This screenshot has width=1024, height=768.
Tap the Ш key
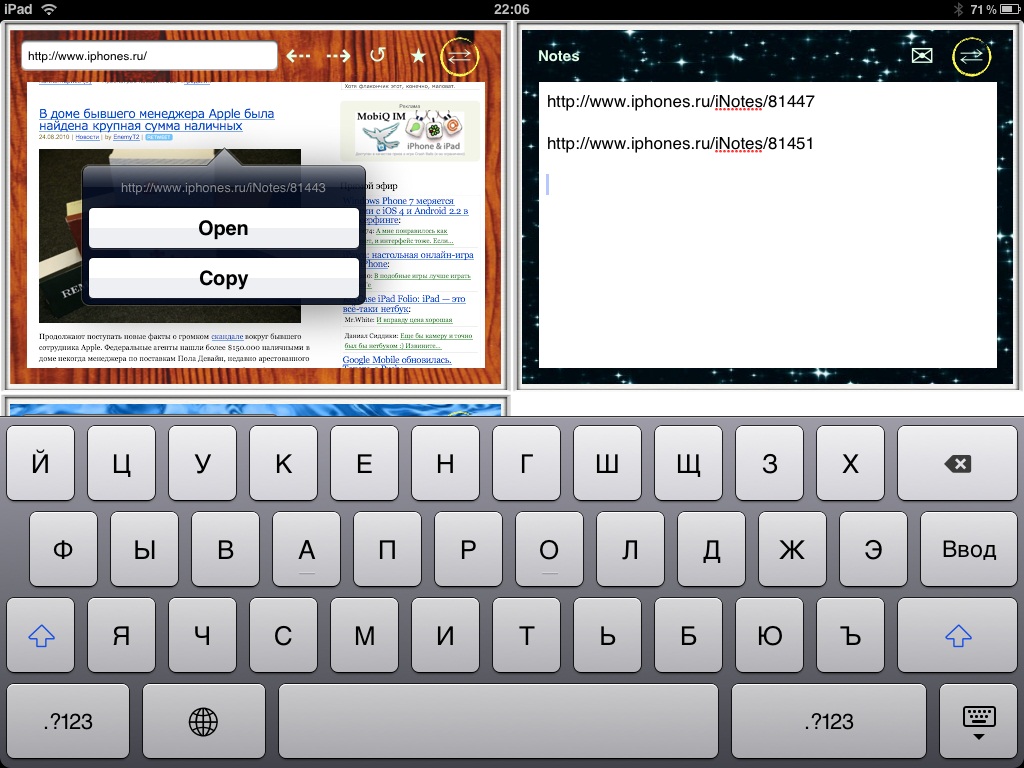pos(607,463)
